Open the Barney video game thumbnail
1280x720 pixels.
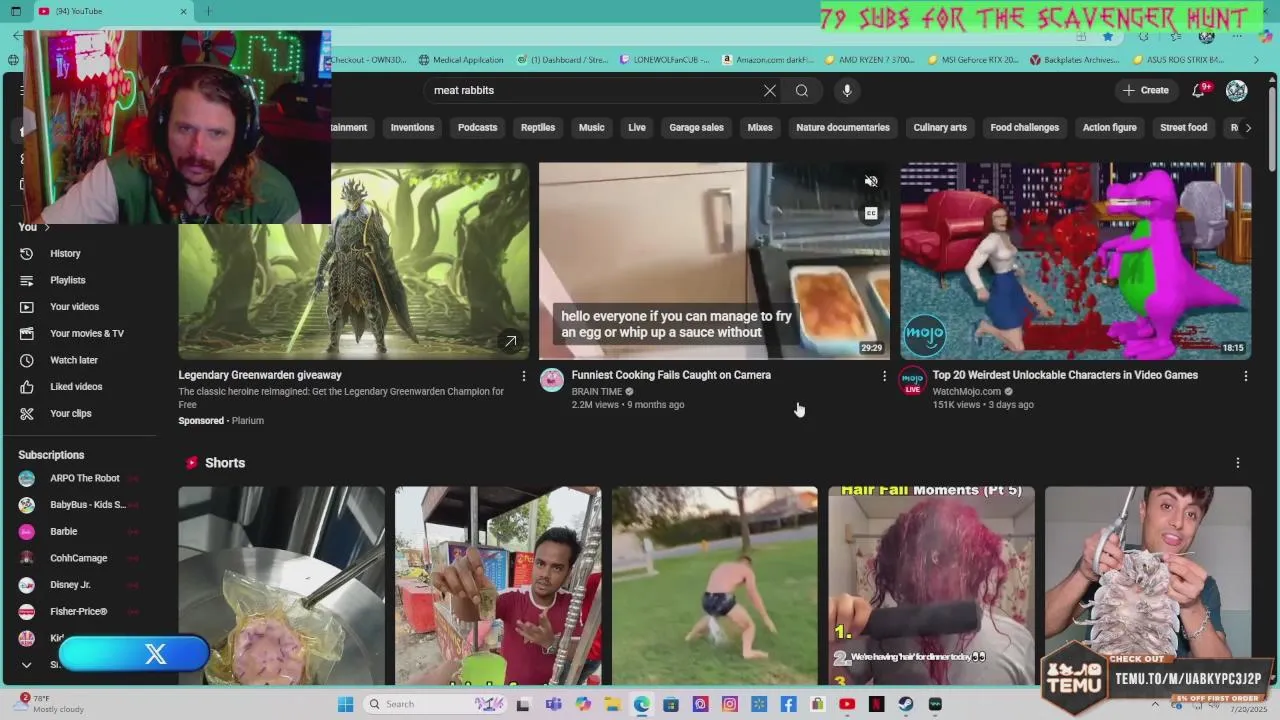coord(1075,260)
